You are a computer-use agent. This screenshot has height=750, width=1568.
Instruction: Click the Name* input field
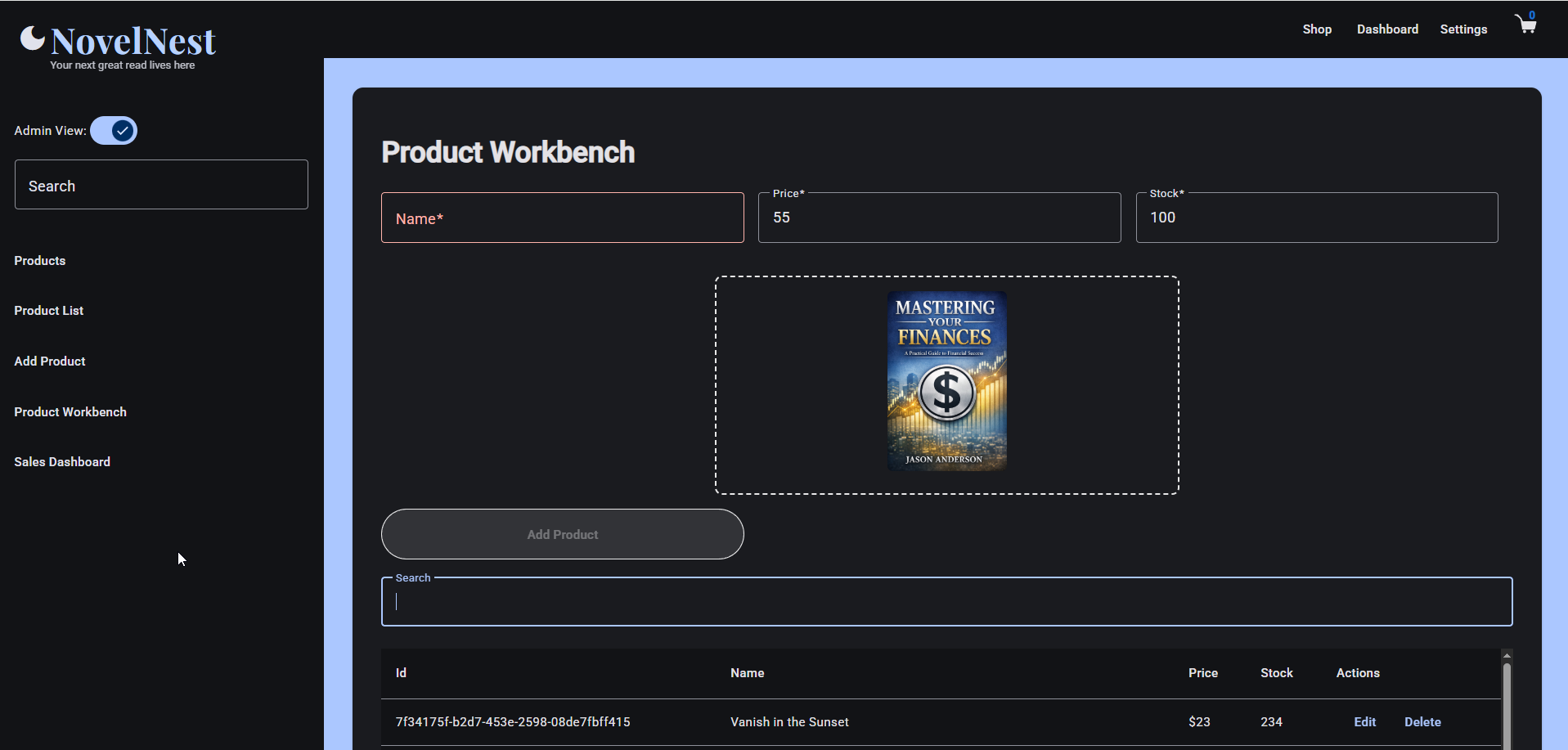coord(563,218)
